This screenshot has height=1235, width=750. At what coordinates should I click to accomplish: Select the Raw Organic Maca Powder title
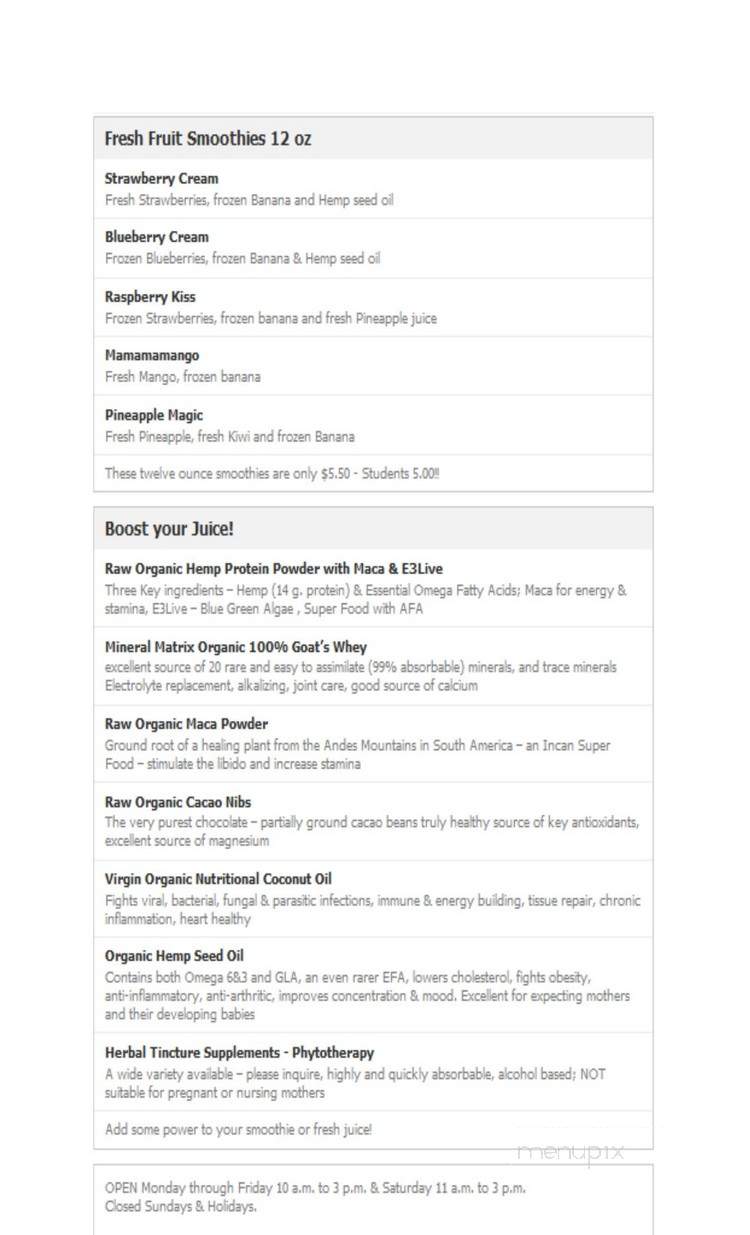point(186,724)
